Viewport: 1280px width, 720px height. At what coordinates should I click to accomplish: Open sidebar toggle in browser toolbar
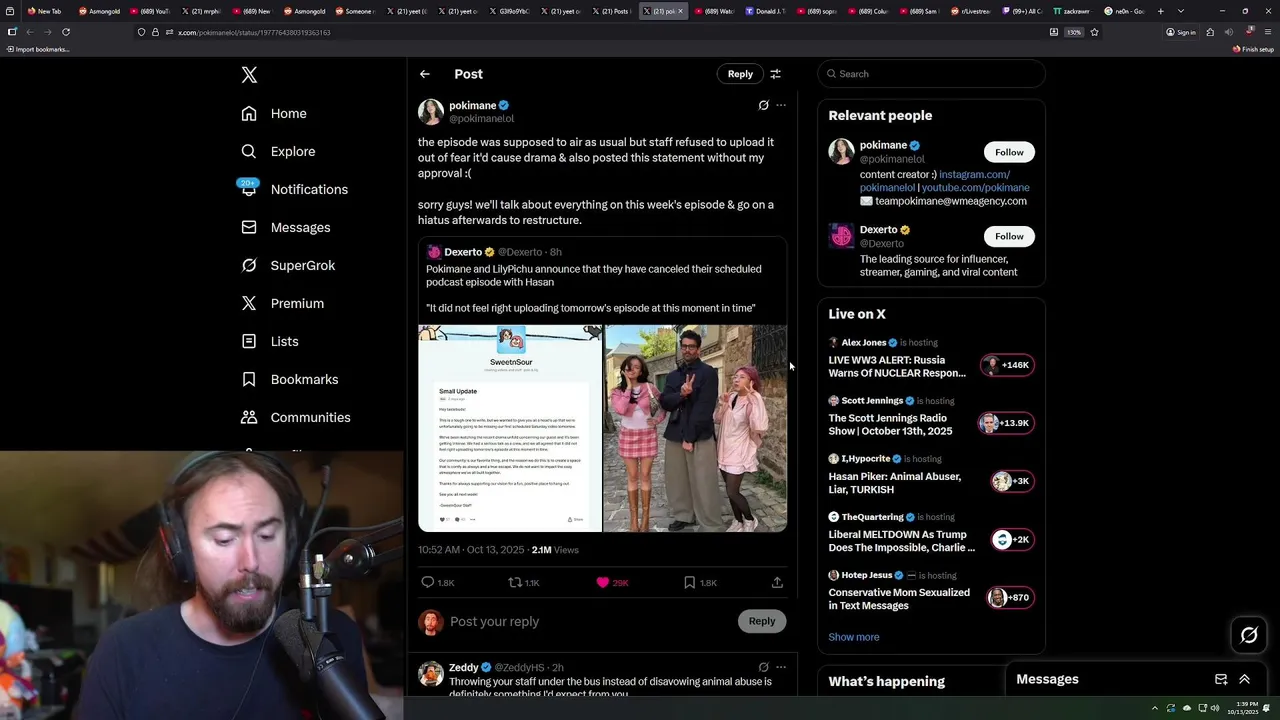pyautogui.click(x=12, y=32)
